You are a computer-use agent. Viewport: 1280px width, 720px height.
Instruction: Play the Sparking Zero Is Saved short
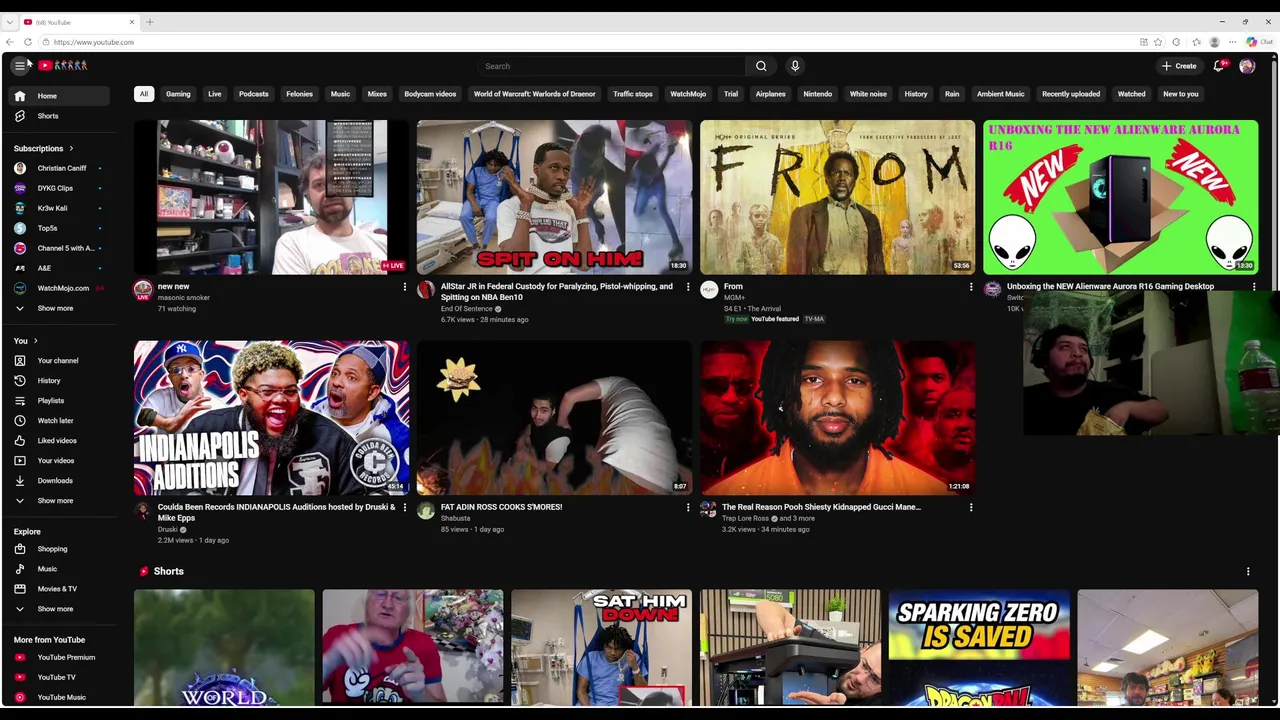pyautogui.click(x=978, y=648)
